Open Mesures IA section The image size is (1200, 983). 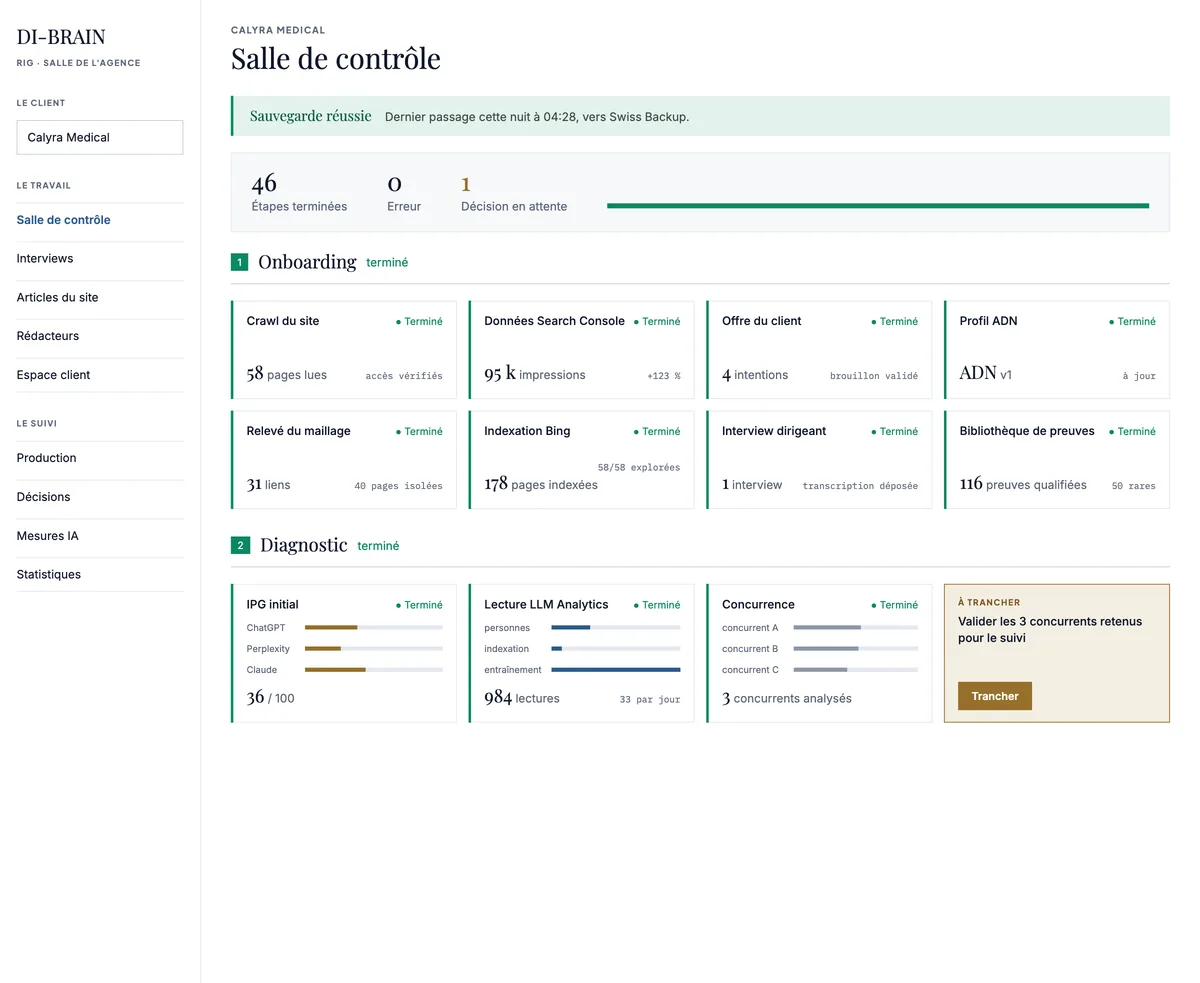(x=100, y=536)
